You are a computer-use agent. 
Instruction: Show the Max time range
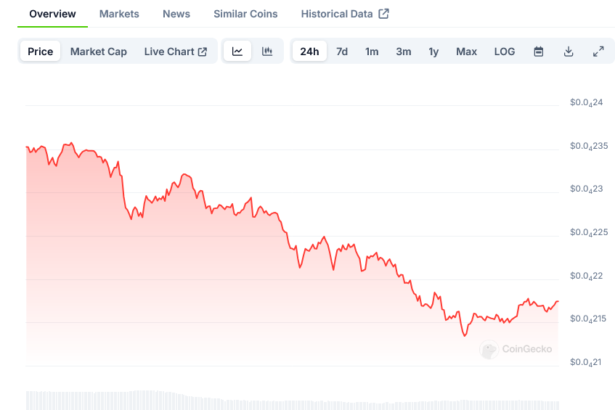[x=466, y=52]
